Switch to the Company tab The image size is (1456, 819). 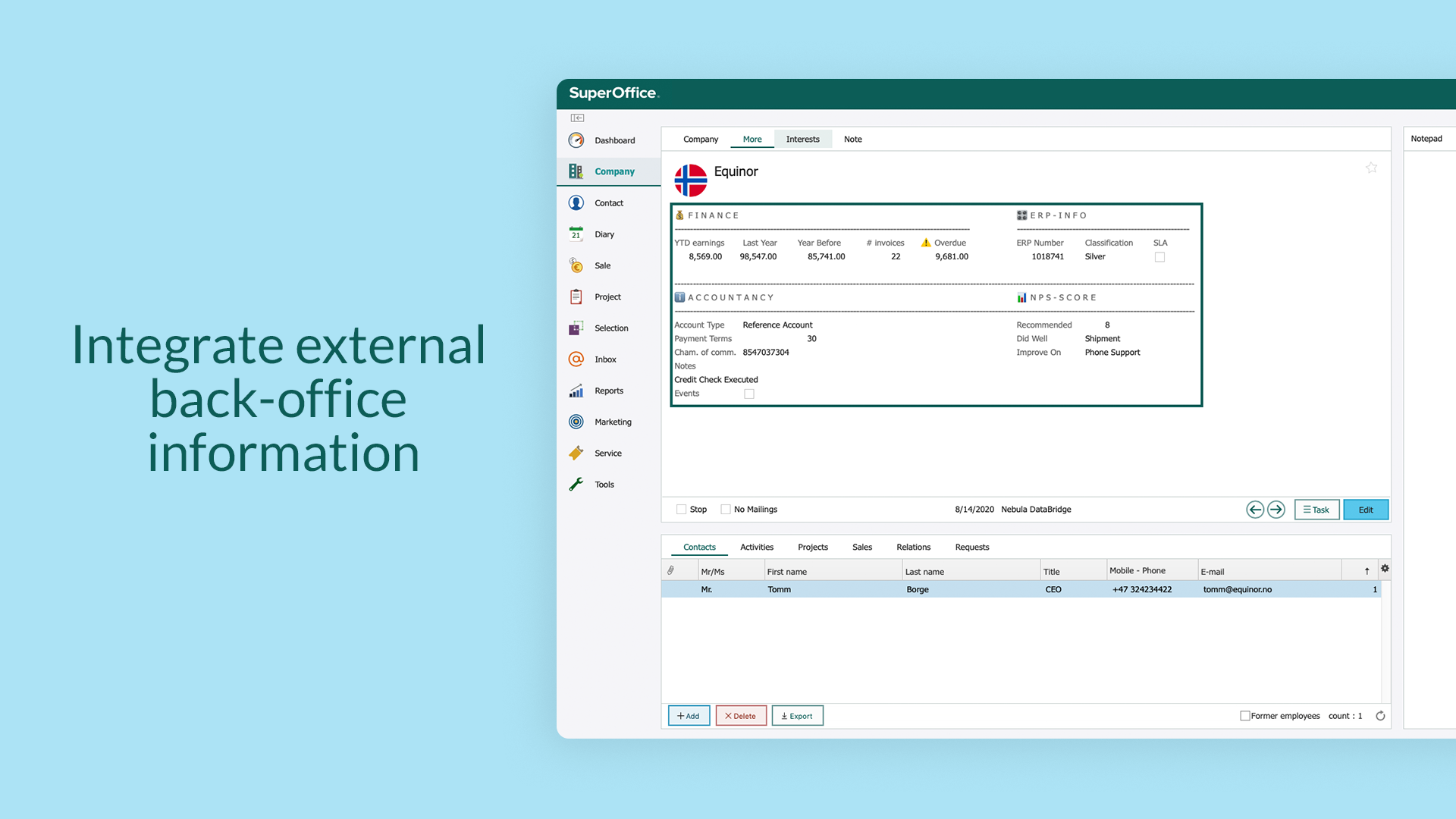(x=701, y=140)
